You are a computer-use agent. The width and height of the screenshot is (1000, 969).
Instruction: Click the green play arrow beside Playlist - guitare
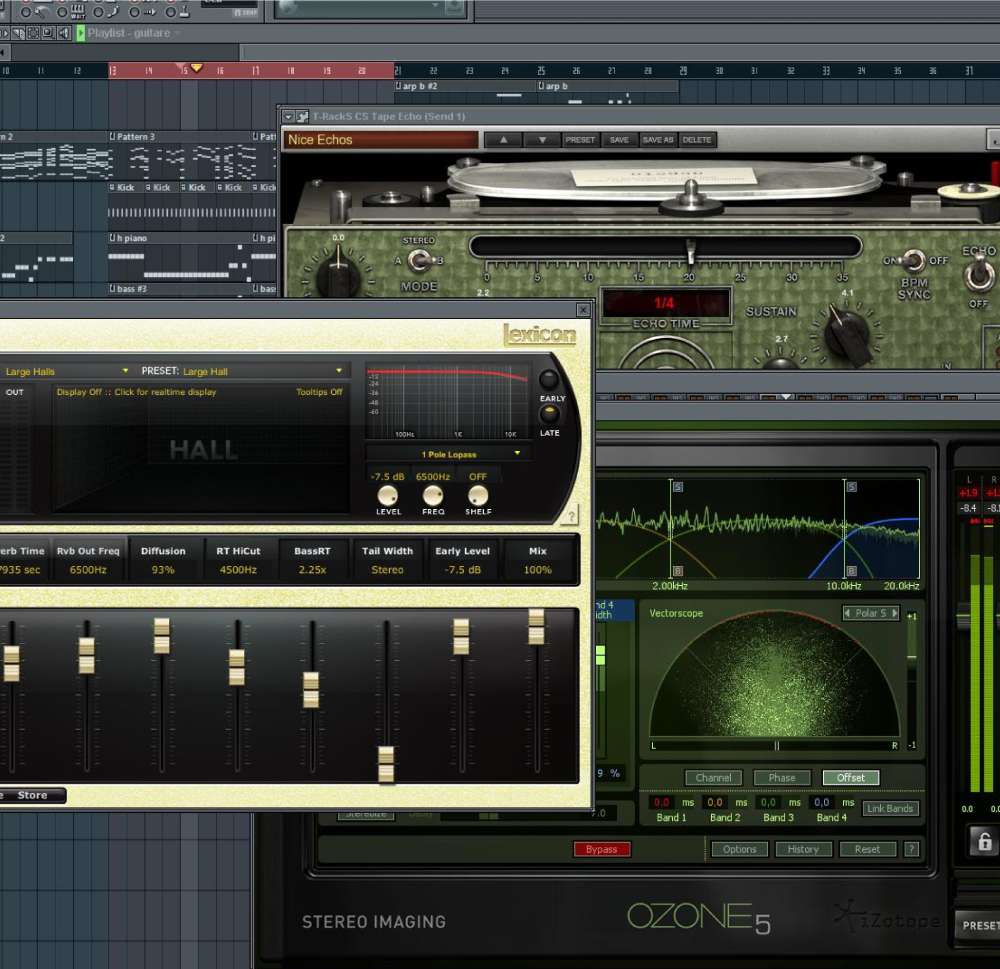(82, 33)
